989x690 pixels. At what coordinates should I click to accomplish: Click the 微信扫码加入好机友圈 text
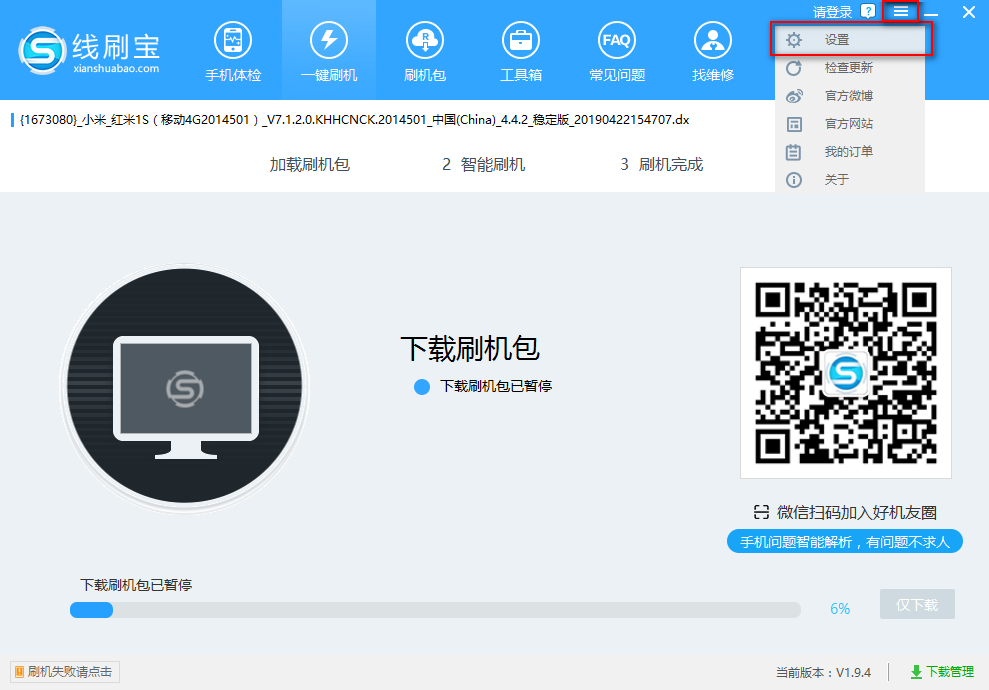(x=857, y=513)
